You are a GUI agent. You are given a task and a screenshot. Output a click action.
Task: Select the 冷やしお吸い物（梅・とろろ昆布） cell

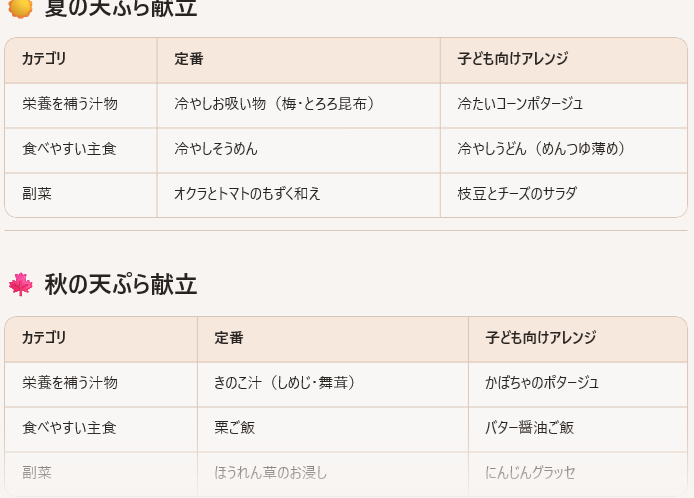(274, 104)
